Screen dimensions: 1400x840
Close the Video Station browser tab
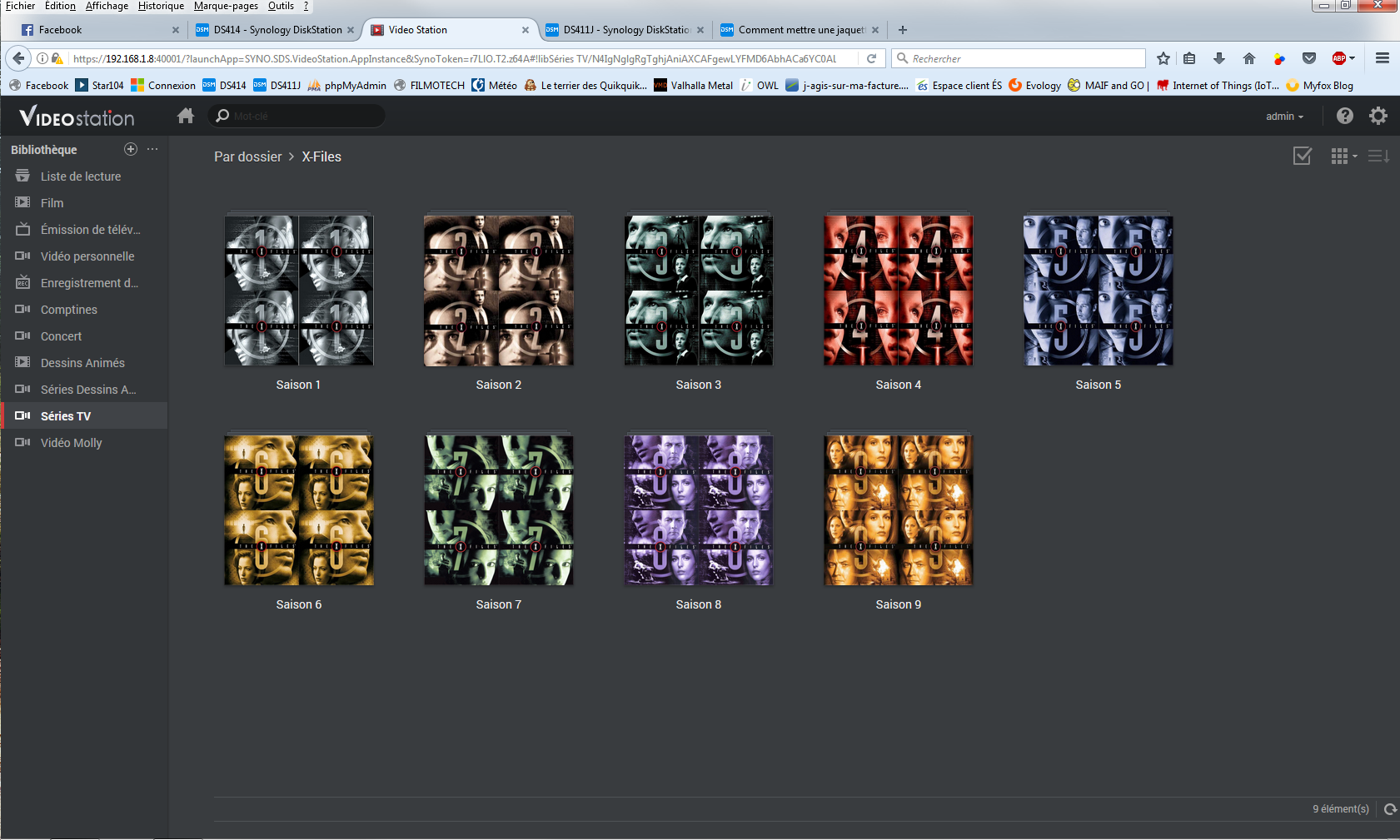tap(526, 30)
